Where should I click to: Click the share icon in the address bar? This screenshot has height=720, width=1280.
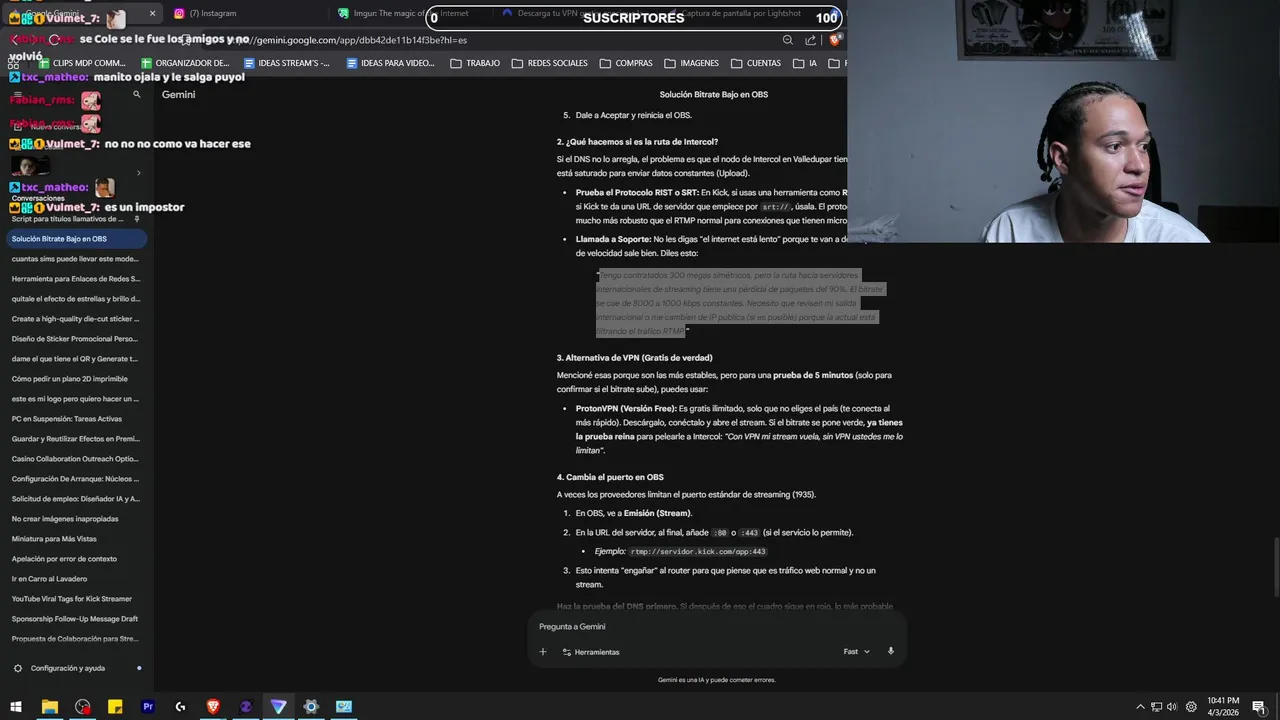click(x=810, y=40)
